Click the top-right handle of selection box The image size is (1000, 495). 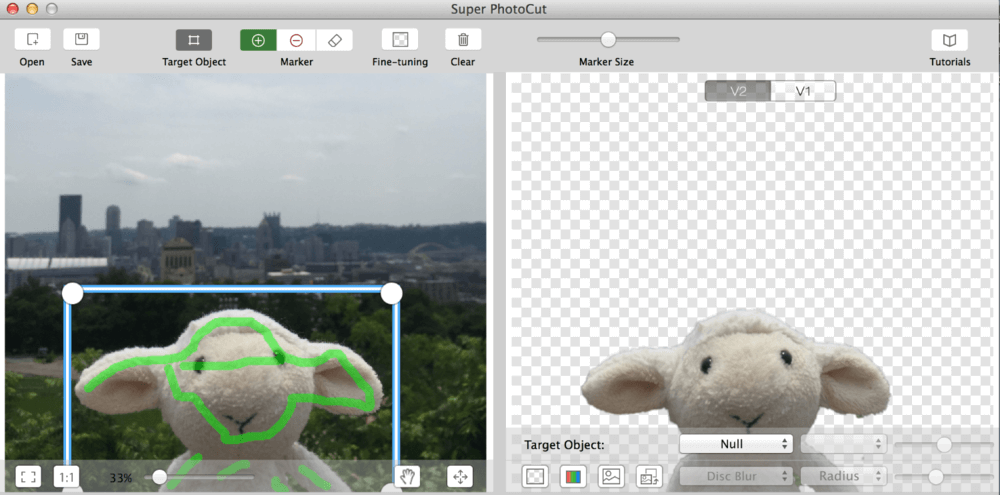click(392, 293)
